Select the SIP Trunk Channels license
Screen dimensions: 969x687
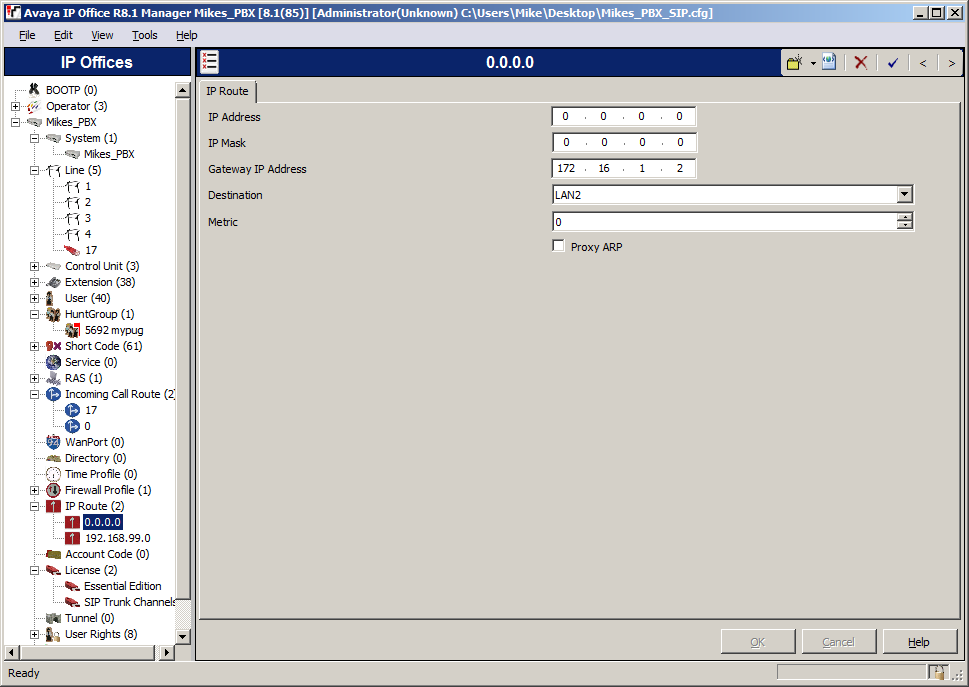tap(129, 602)
